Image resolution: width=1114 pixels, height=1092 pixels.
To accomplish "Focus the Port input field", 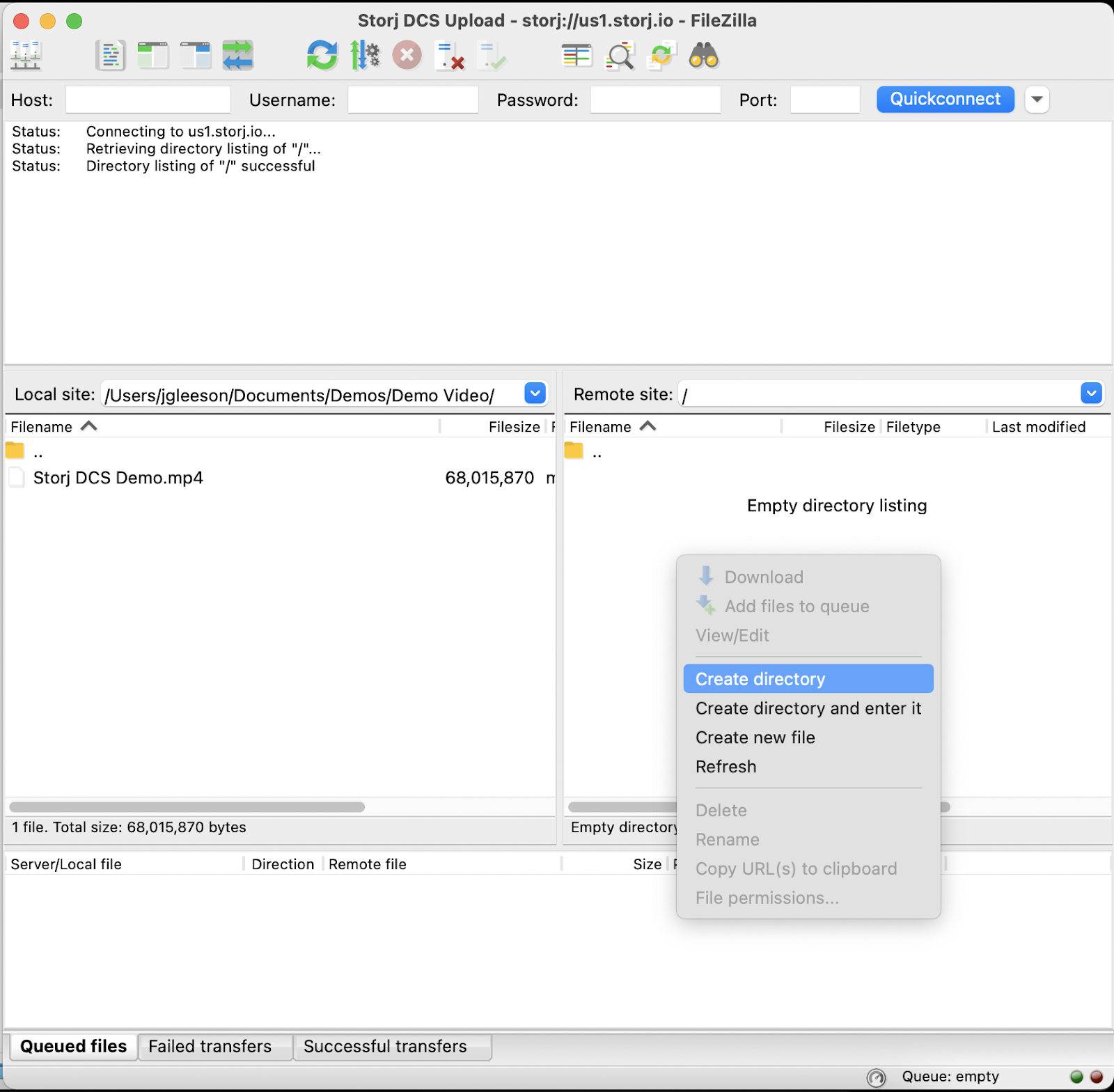I will pyautogui.click(x=825, y=100).
